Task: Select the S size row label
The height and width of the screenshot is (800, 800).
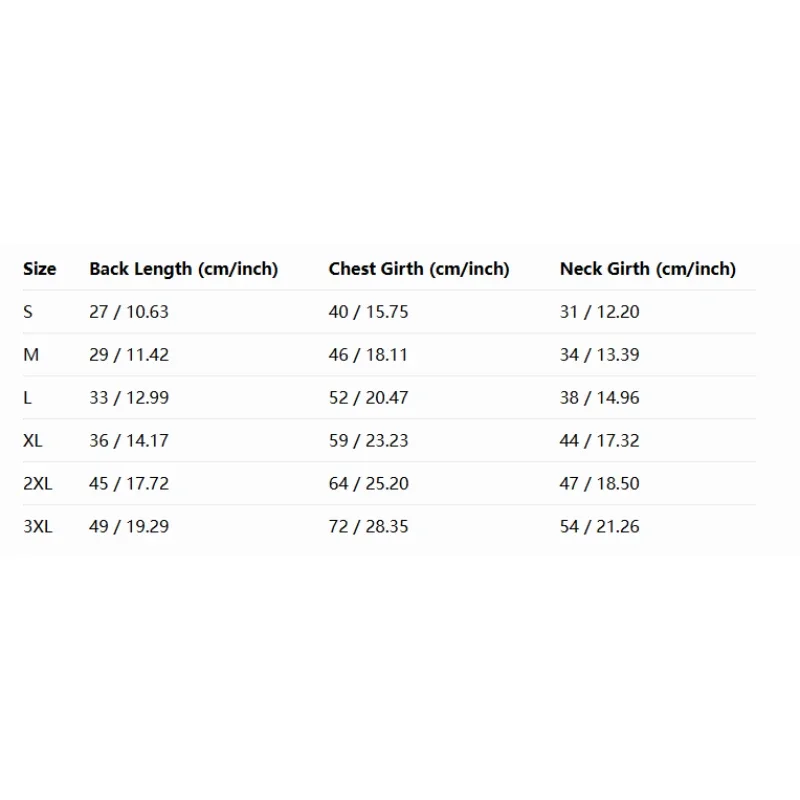Action: 28,312
